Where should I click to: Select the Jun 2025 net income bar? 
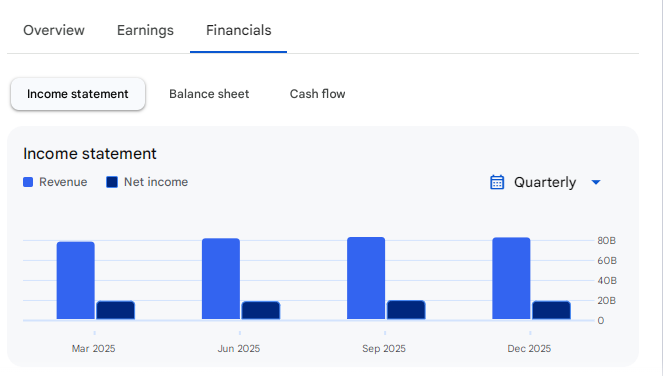click(x=260, y=310)
